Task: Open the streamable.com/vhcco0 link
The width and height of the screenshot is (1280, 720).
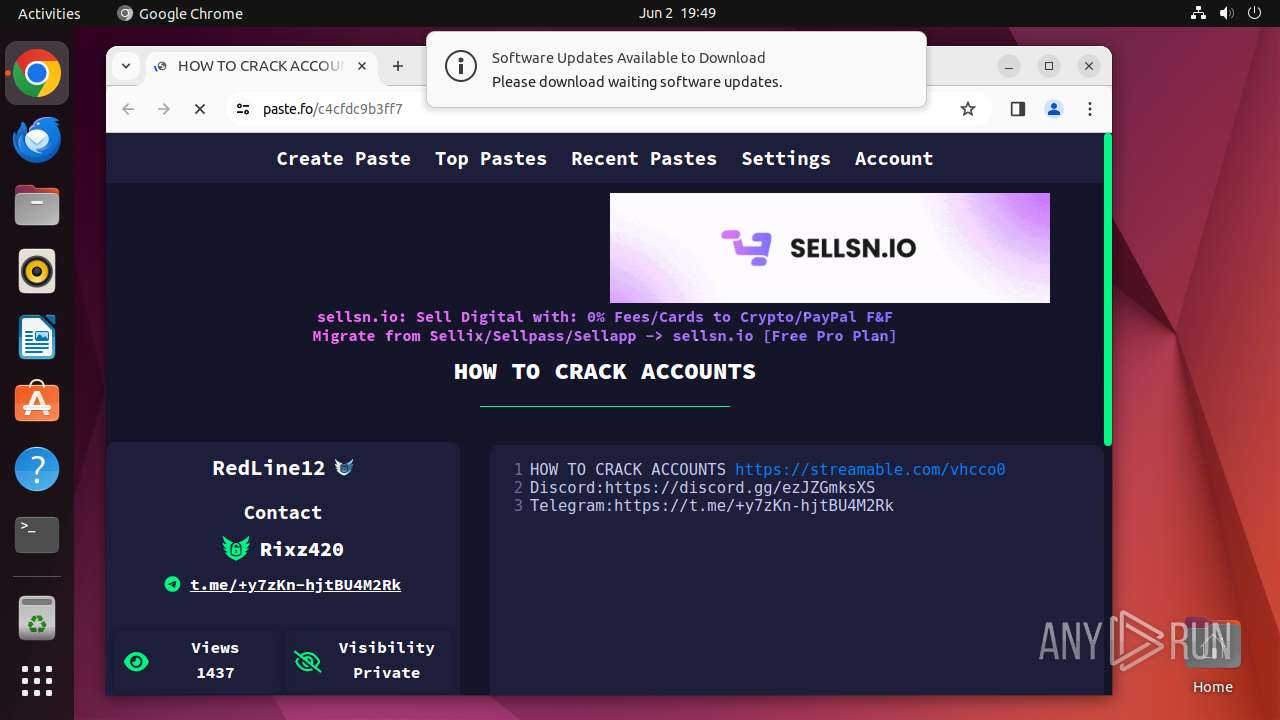Action: pos(870,469)
